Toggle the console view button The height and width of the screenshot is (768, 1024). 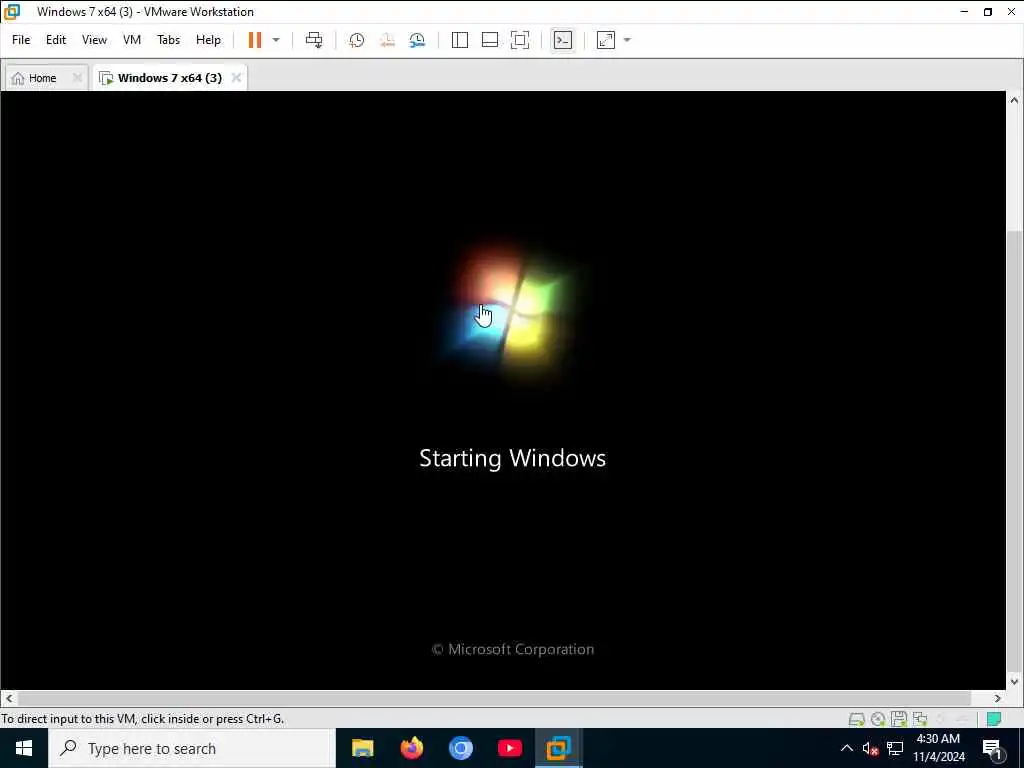tap(562, 40)
